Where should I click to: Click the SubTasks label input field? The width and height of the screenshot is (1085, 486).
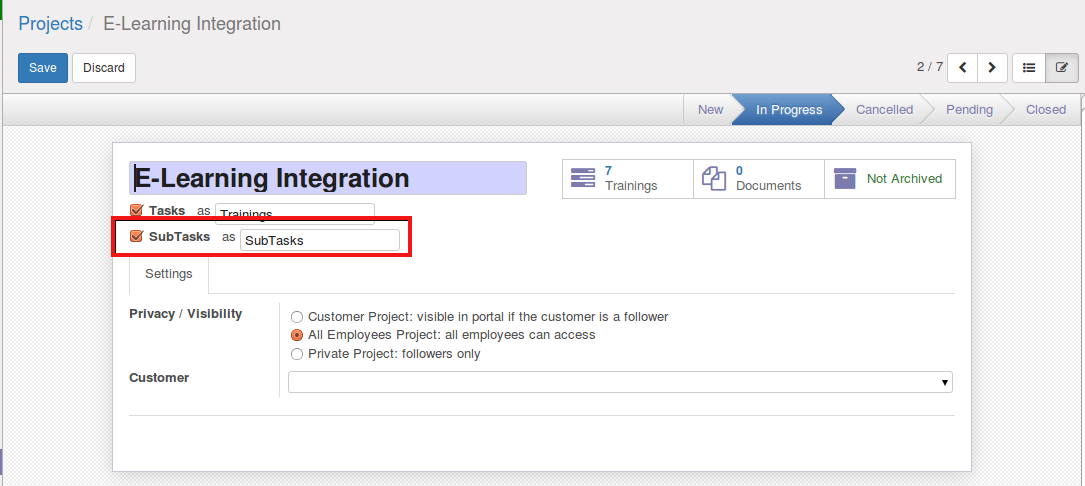319,240
